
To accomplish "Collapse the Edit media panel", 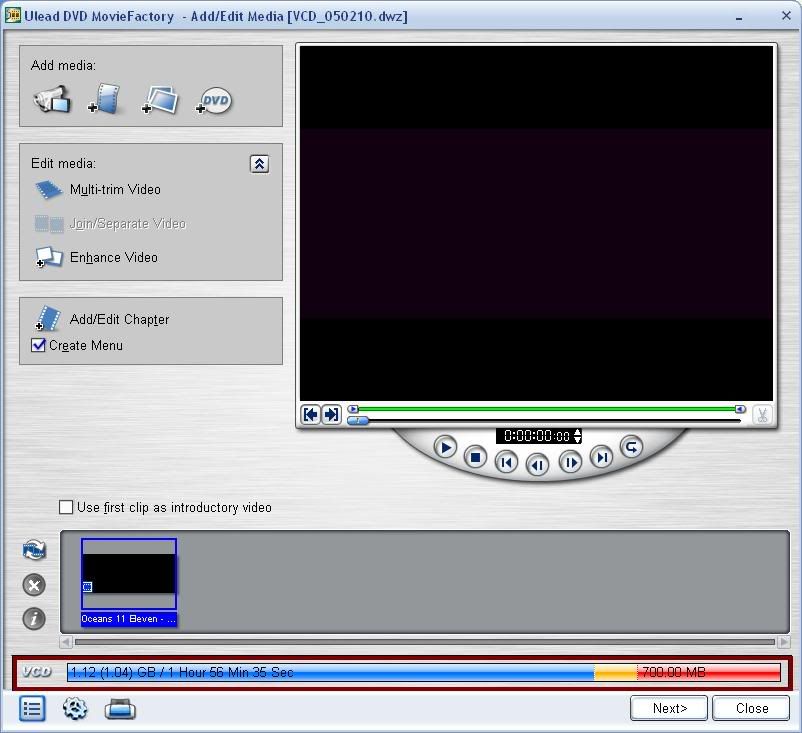I will click(259, 164).
